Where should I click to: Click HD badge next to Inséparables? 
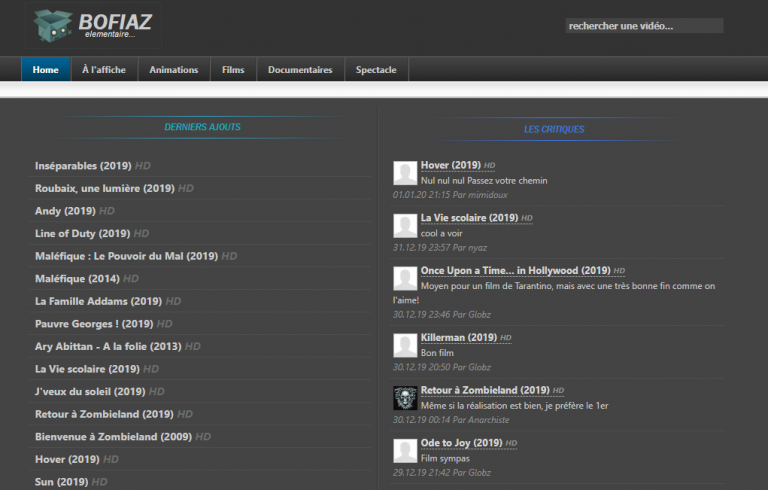coord(143,166)
